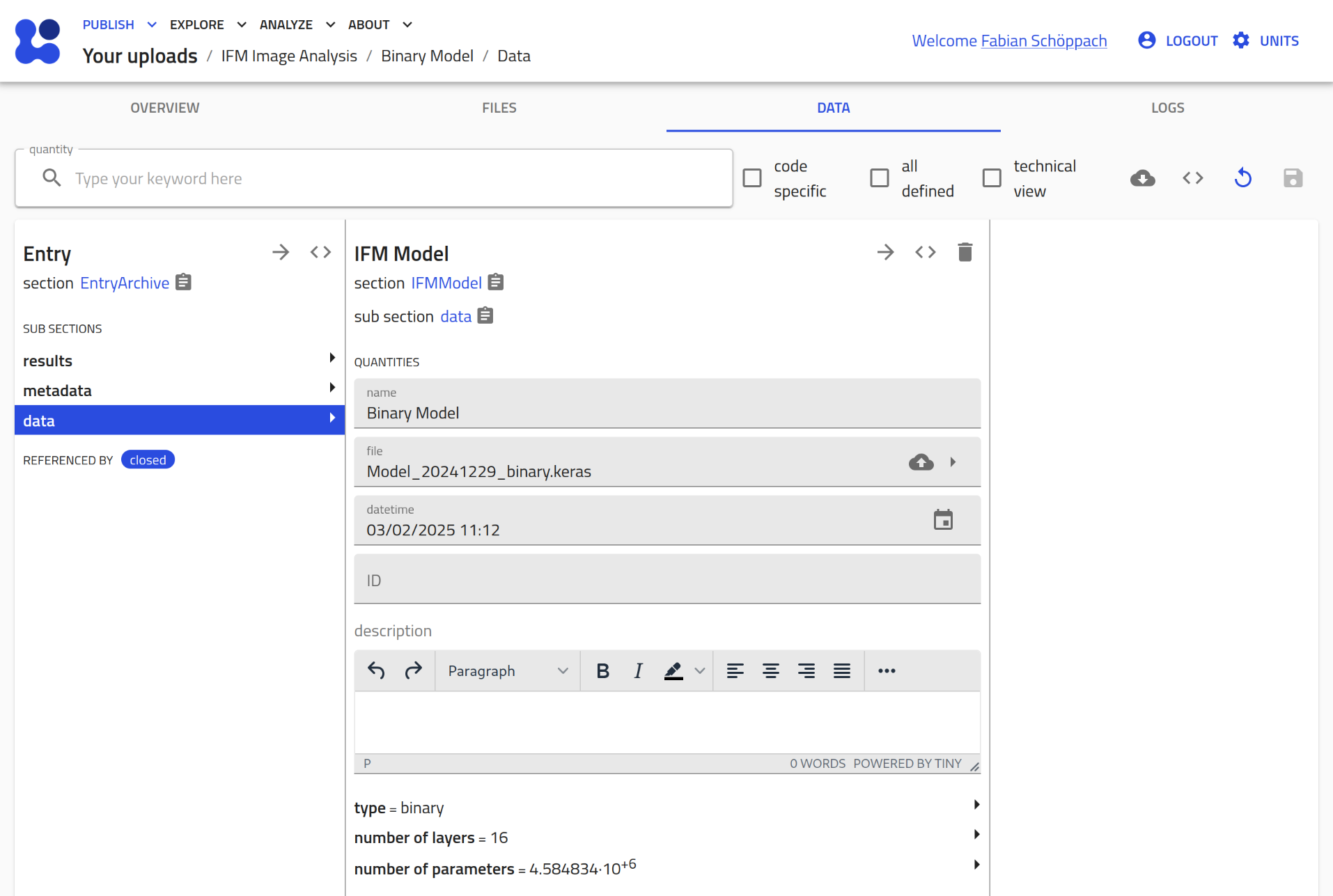Open the Paragraph format dropdown
The image size is (1333, 896).
click(x=508, y=671)
